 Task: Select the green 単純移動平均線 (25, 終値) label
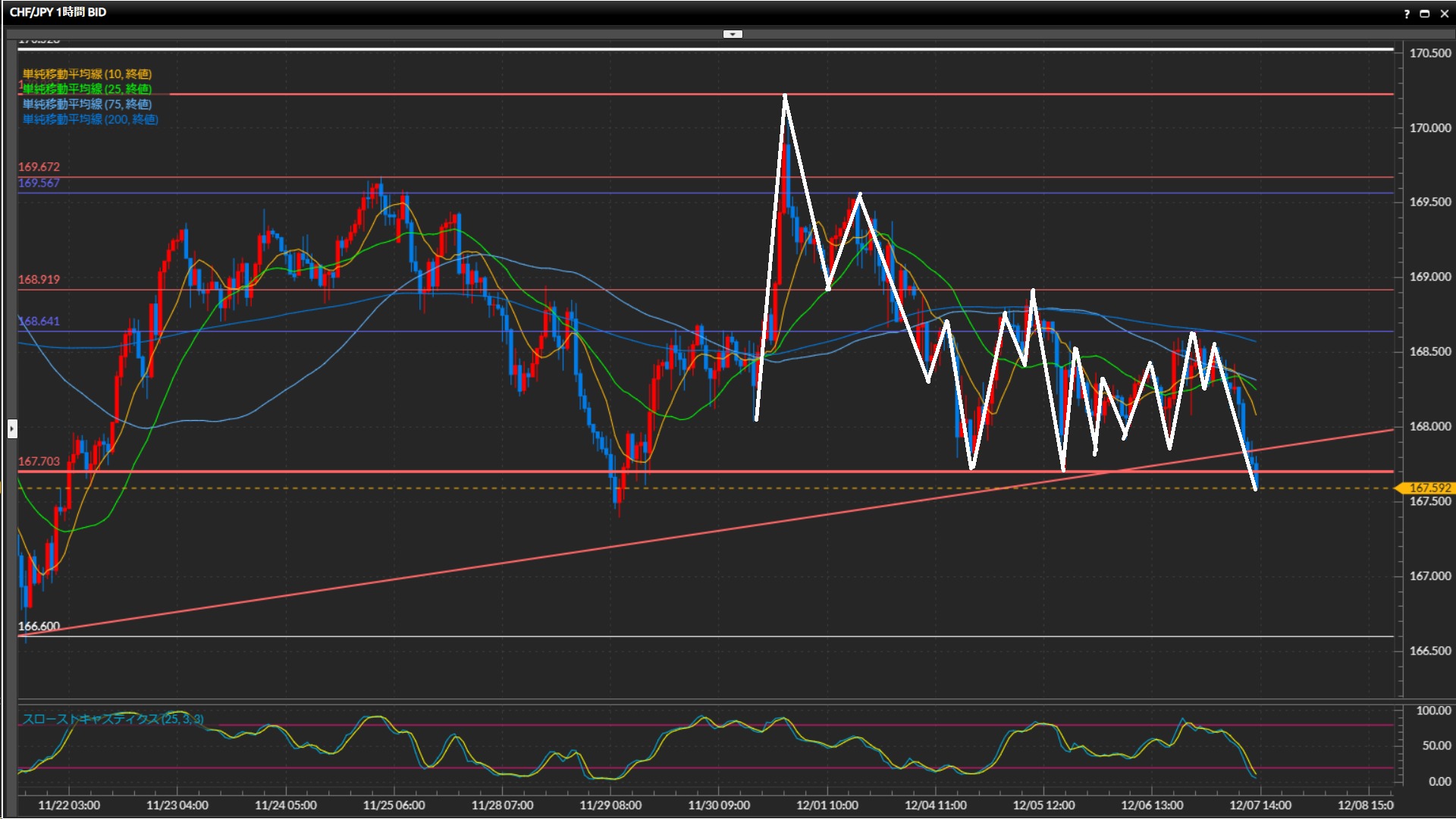click(86, 89)
